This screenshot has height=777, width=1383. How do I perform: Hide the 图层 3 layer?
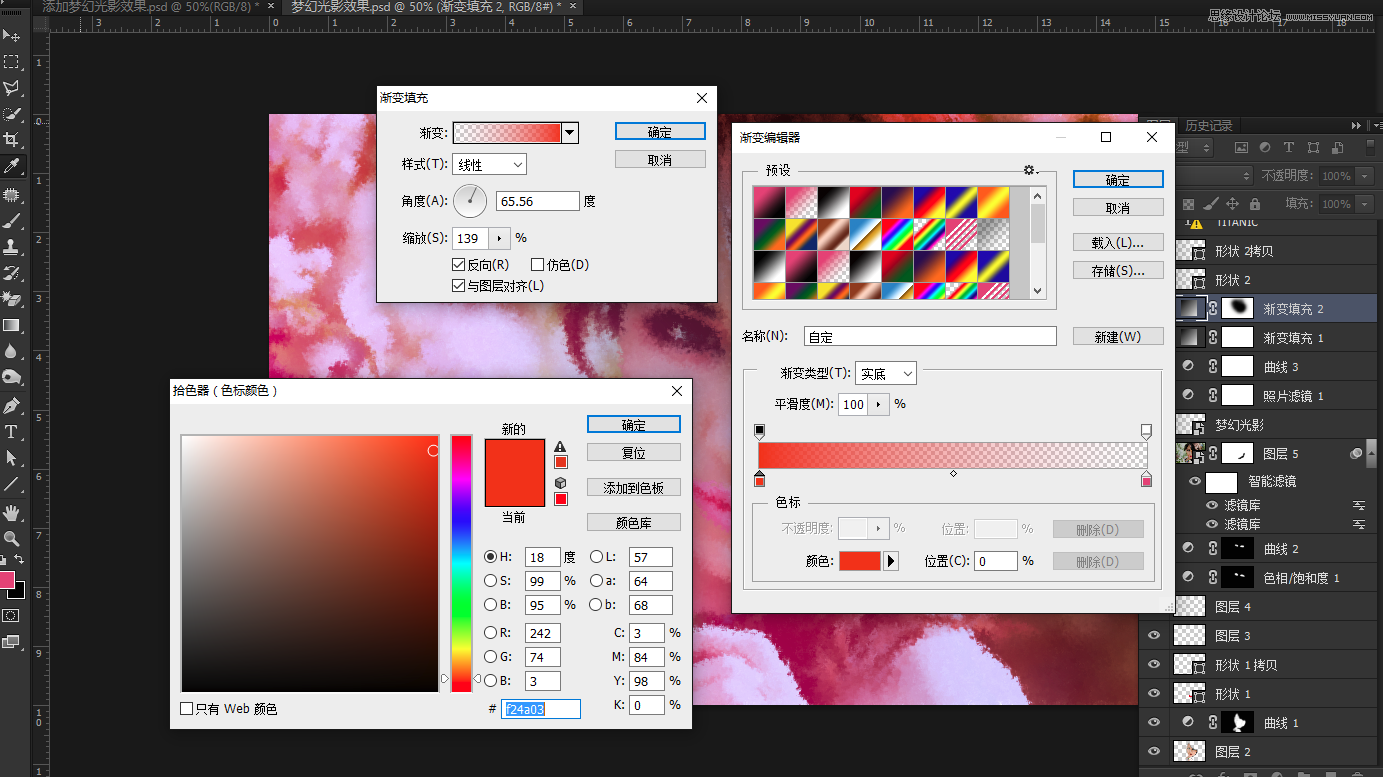[1154, 636]
